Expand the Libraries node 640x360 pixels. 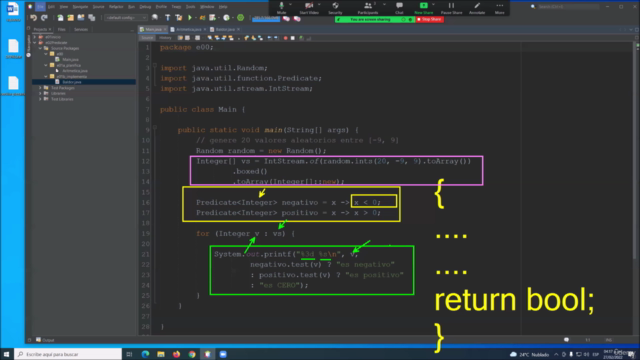[40, 93]
